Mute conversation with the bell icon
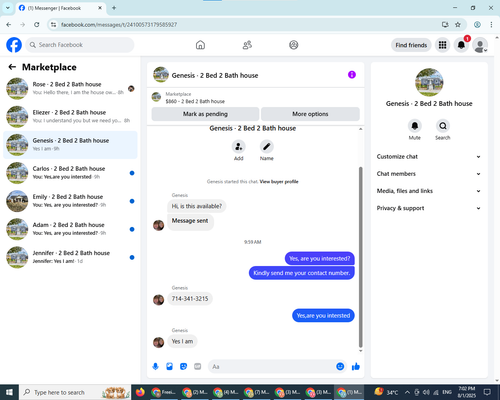Viewport: 500px width, 400px height. 415,126
